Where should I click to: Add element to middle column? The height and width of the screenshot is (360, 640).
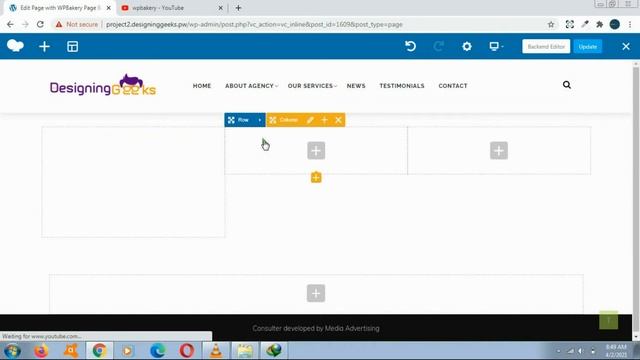pyautogui.click(x=316, y=151)
